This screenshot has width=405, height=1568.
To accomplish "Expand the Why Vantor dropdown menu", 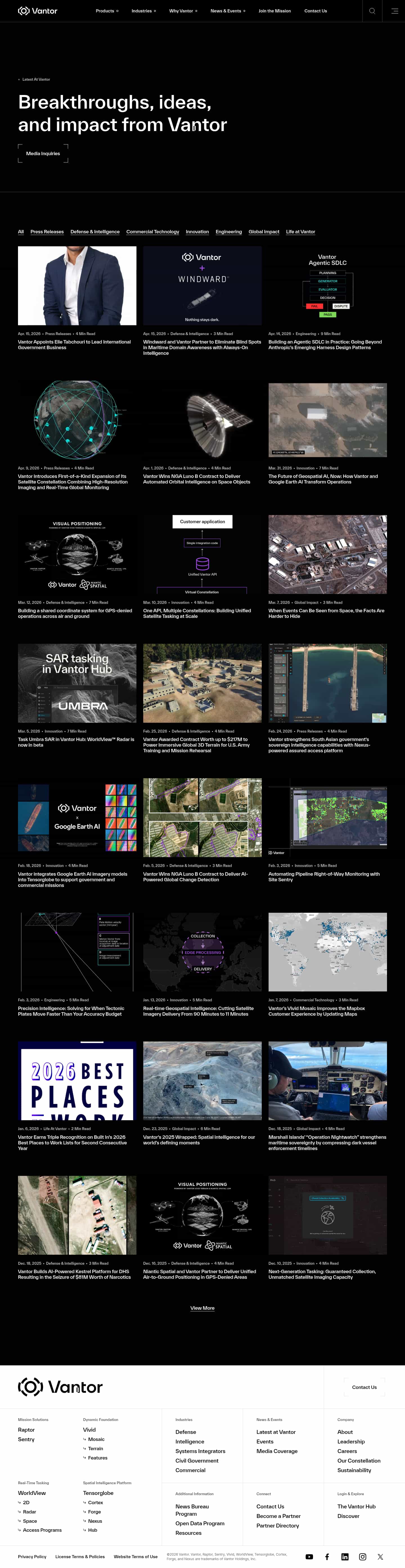I will pyautogui.click(x=183, y=11).
